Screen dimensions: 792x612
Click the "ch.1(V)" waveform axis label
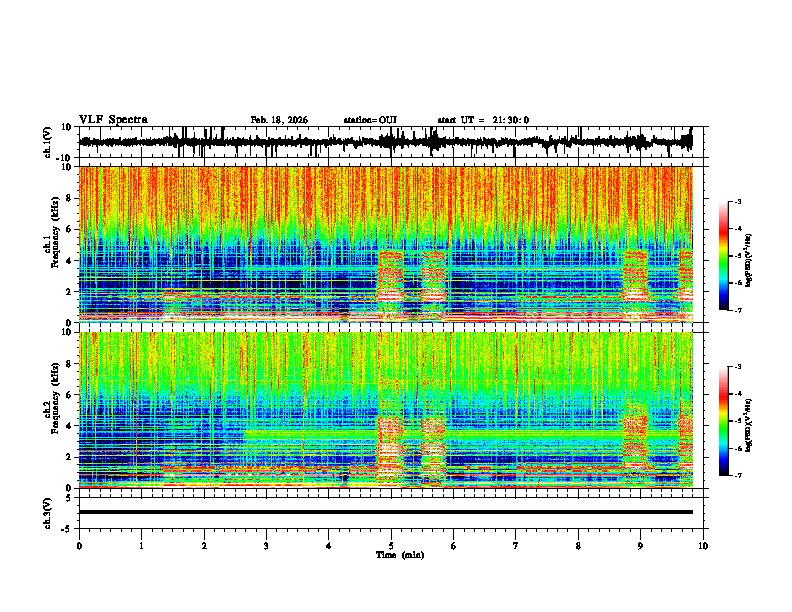48,142
